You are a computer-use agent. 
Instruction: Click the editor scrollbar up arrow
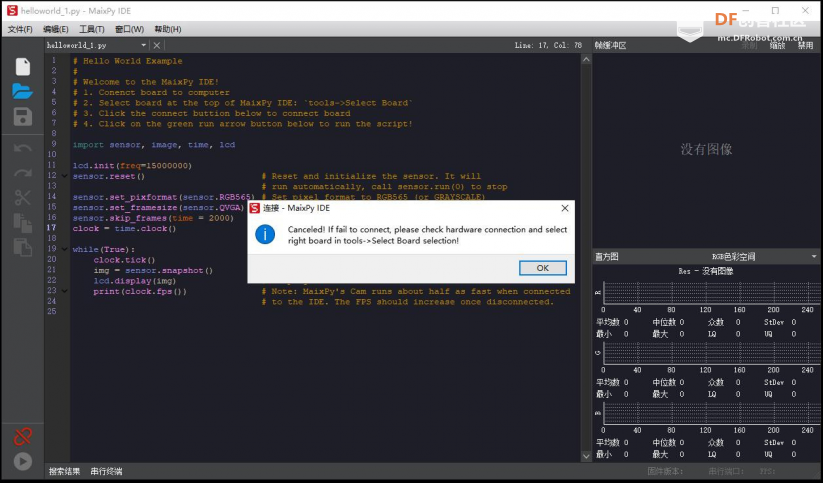pos(586,60)
